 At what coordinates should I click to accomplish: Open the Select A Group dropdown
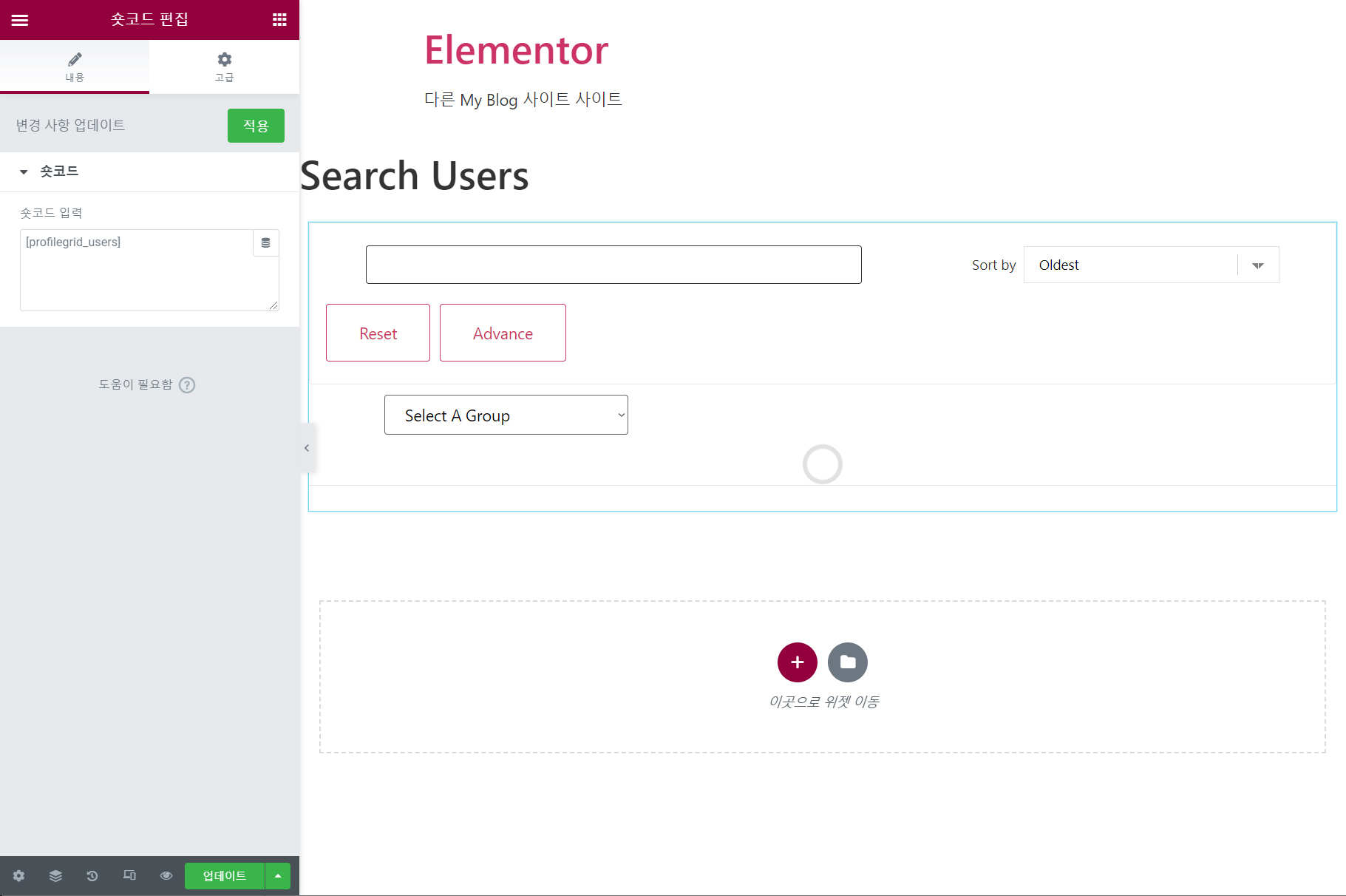(506, 415)
